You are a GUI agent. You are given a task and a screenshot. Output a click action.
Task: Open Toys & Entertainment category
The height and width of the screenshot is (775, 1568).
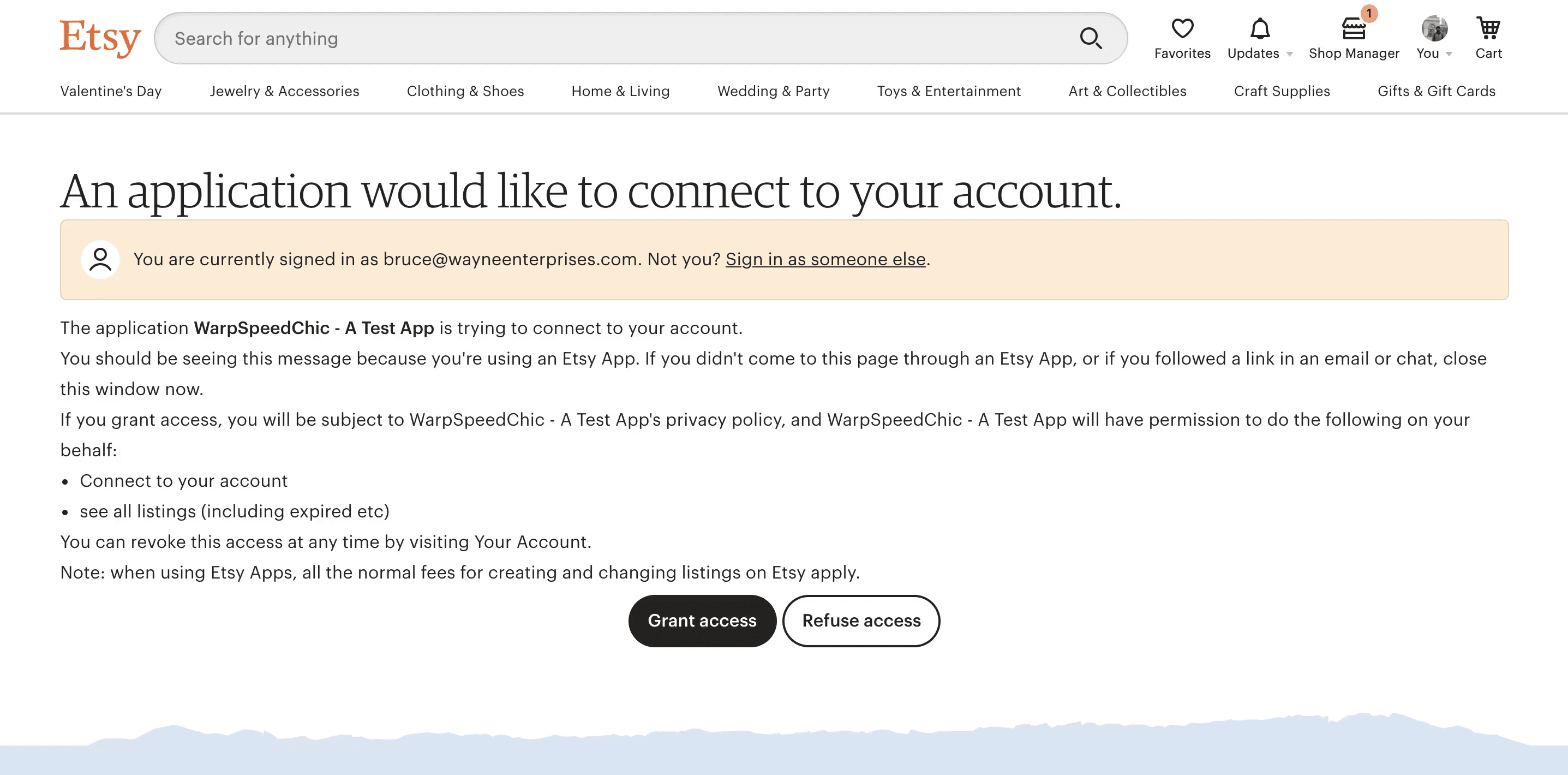click(x=948, y=91)
